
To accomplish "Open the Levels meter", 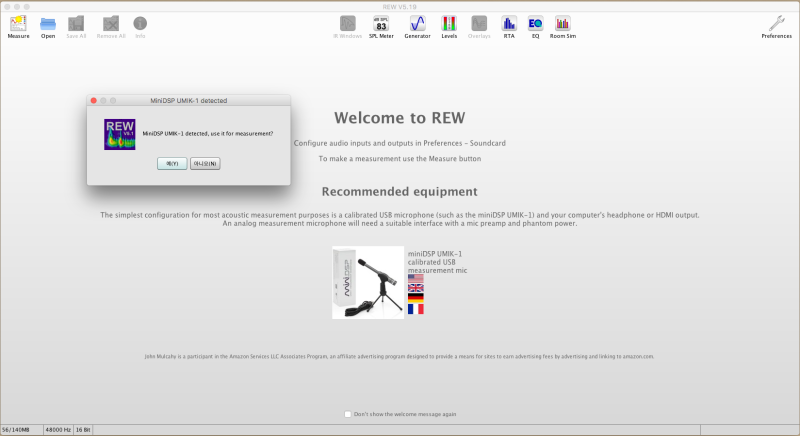I will [449, 23].
